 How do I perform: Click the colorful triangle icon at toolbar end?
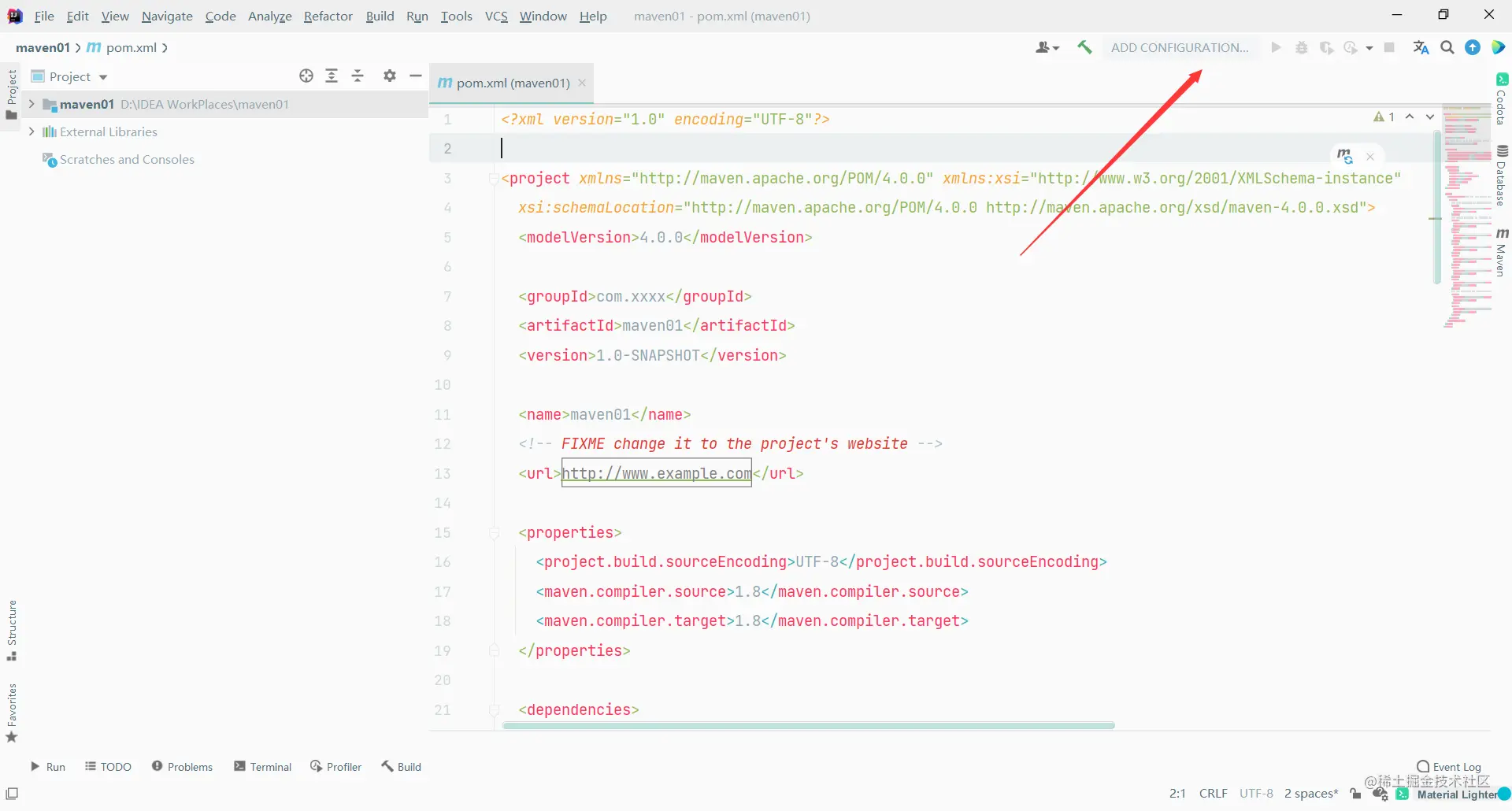[1498, 47]
